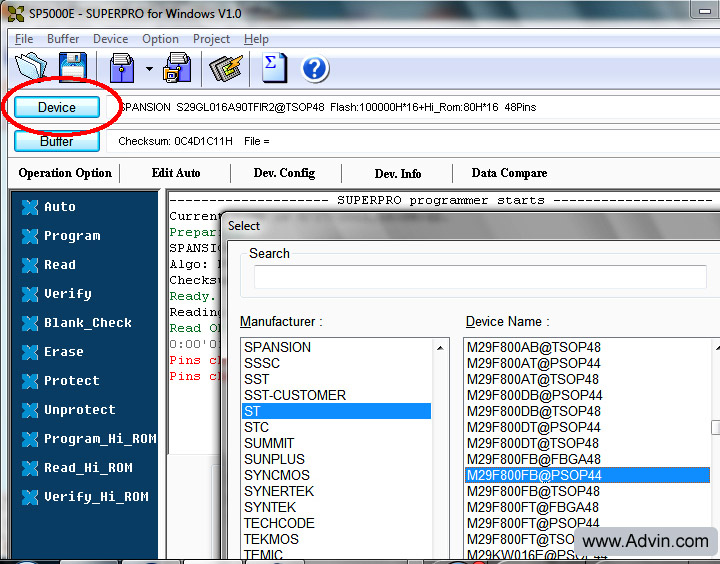This screenshot has width=720, height=564.
Task: Run the Protect operation
Action: point(60,381)
